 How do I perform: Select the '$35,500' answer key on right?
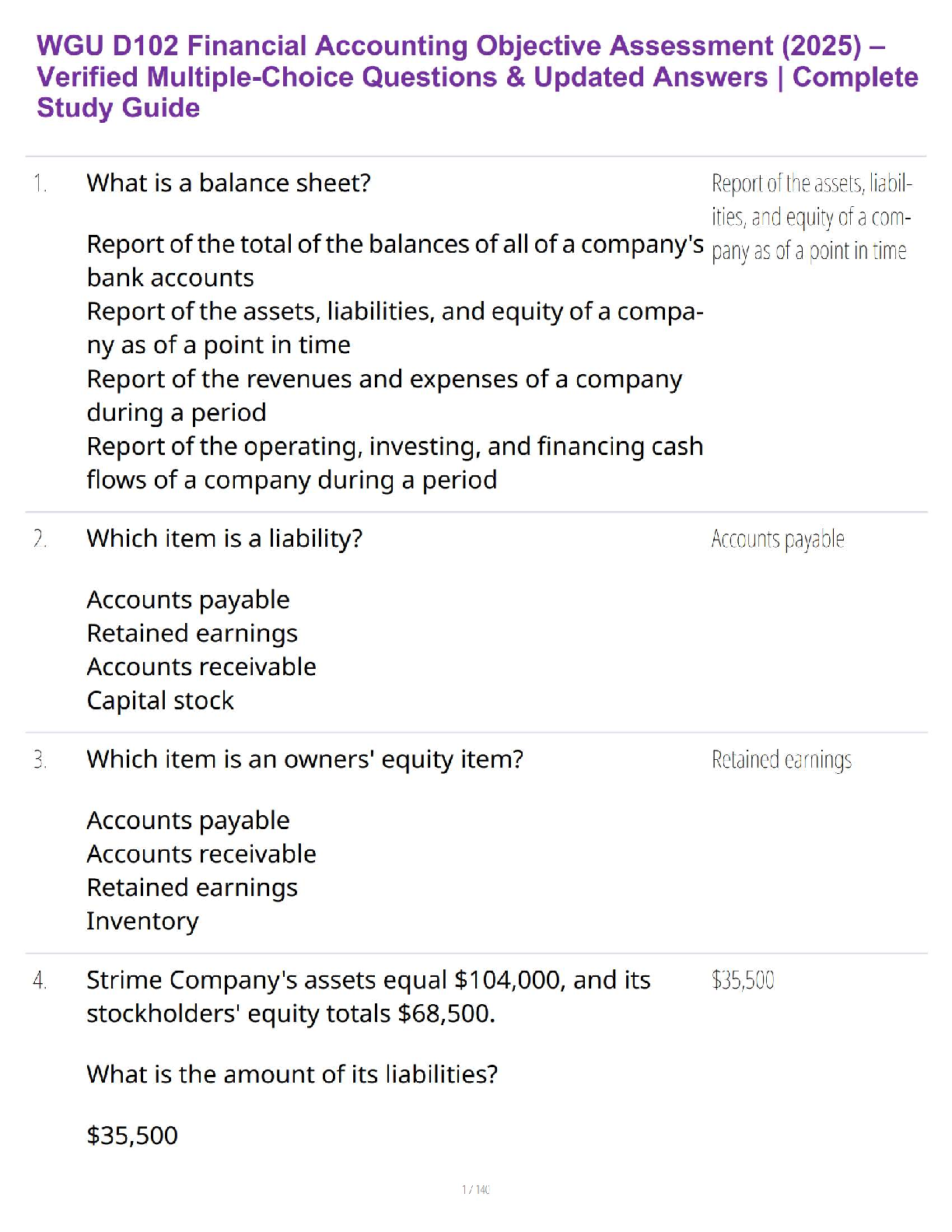[743, 980]
